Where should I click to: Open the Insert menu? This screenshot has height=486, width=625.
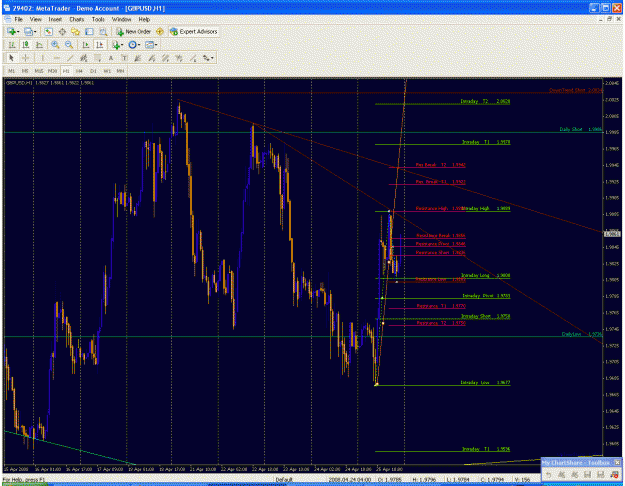coord(55,19)
